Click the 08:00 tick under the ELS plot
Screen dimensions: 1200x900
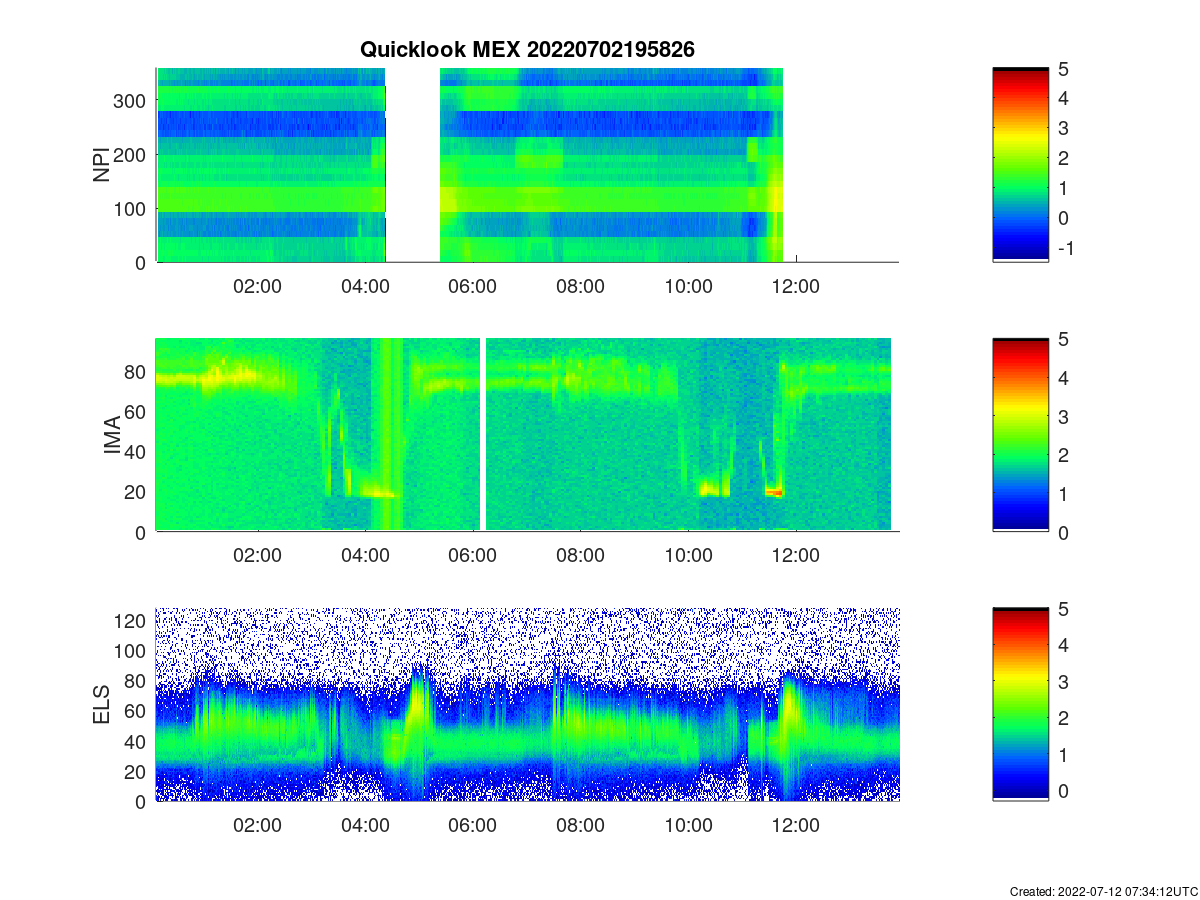click(580, 826)
